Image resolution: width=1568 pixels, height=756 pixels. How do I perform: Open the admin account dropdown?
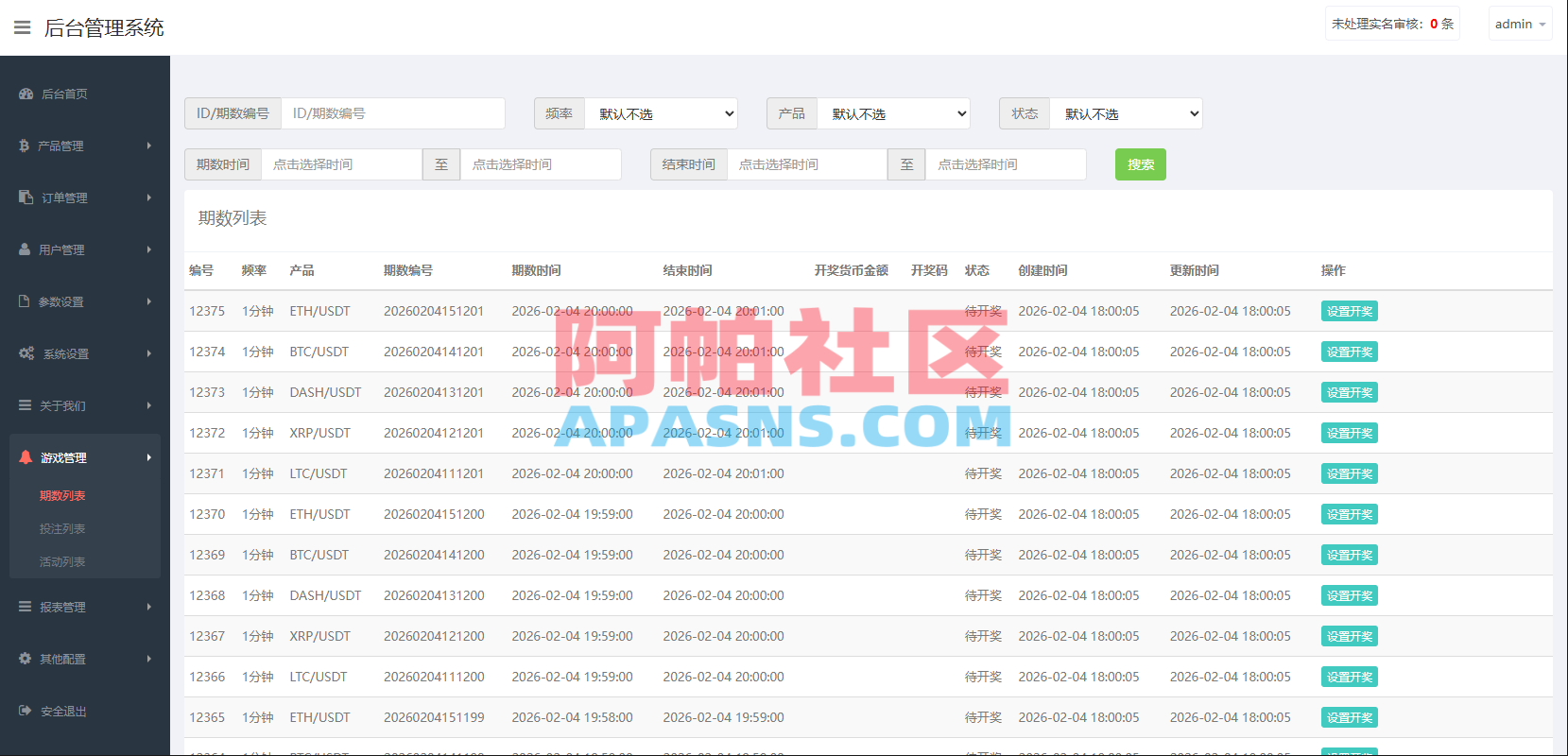tap(1520, 24)
